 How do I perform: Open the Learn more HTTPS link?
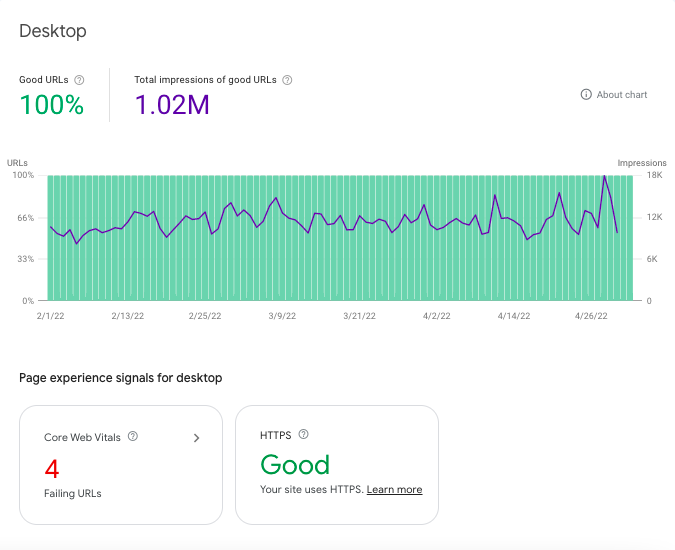click(394, 490)
